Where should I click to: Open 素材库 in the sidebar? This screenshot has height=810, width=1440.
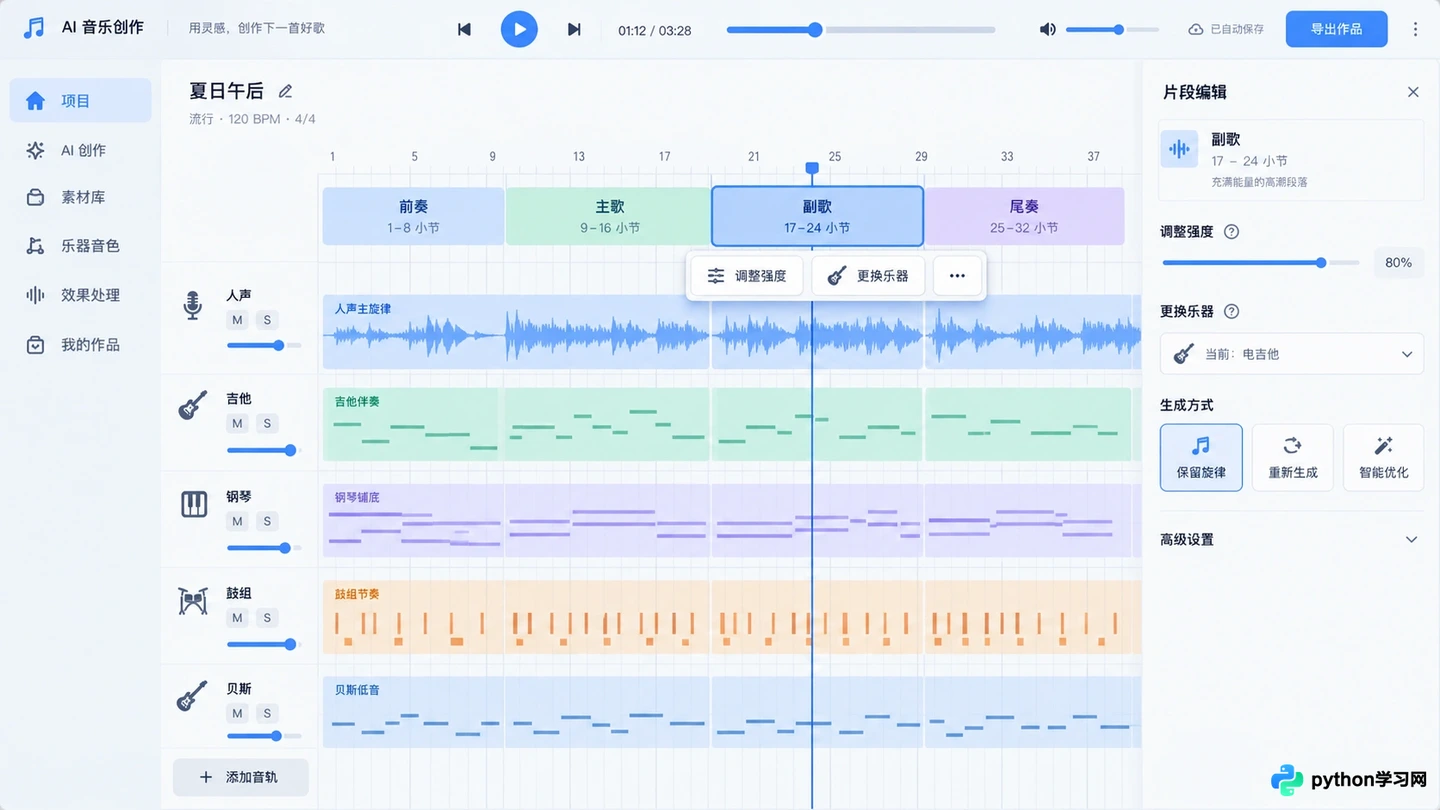pyautogui.click(x=81, y=198)
